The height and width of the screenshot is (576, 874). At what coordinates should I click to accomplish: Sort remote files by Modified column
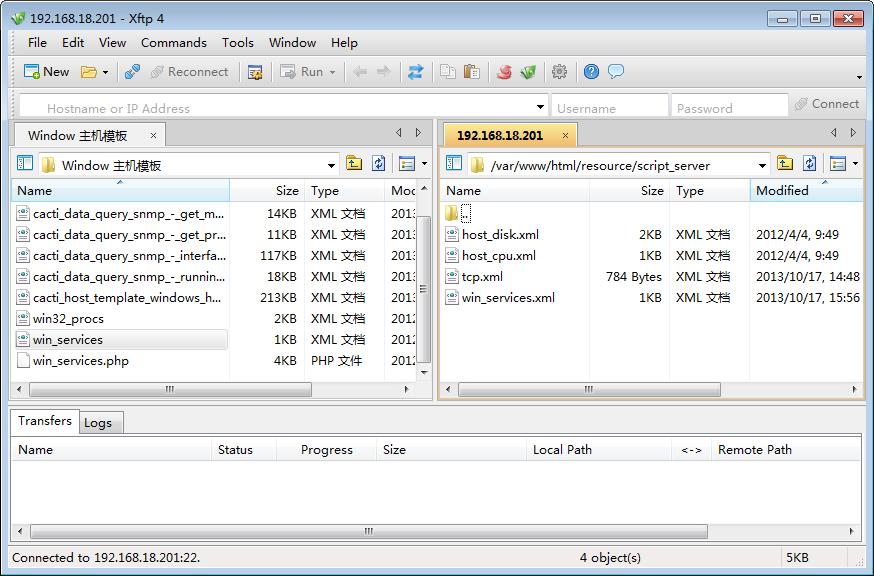(806, 191)
